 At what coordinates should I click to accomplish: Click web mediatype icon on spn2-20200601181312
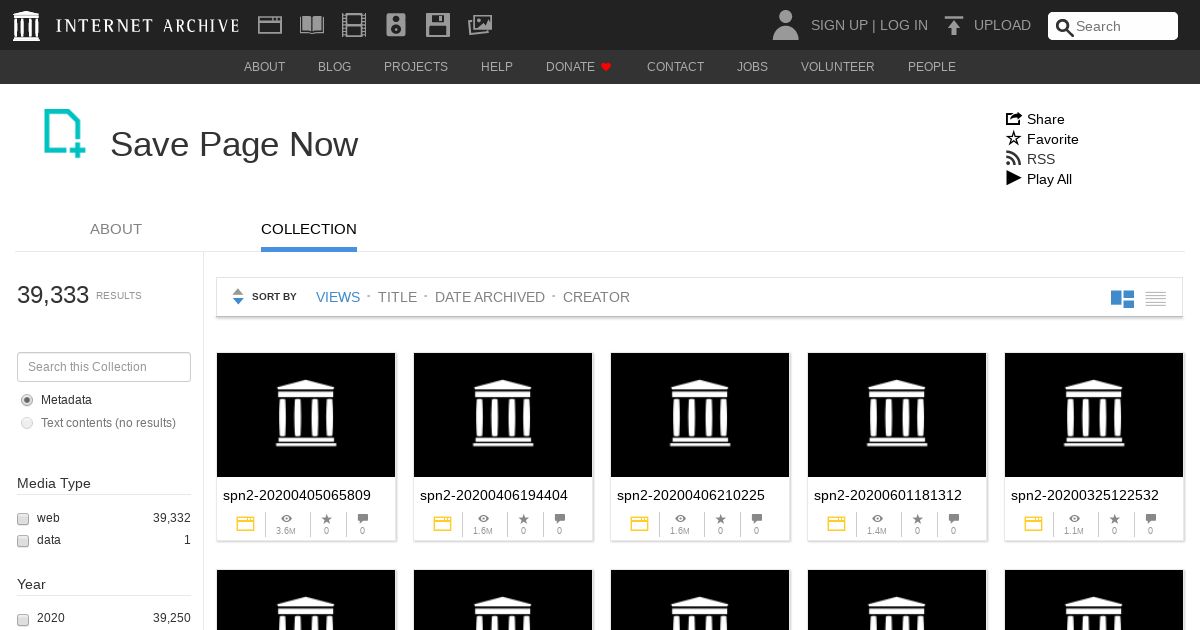coord(837,523)
